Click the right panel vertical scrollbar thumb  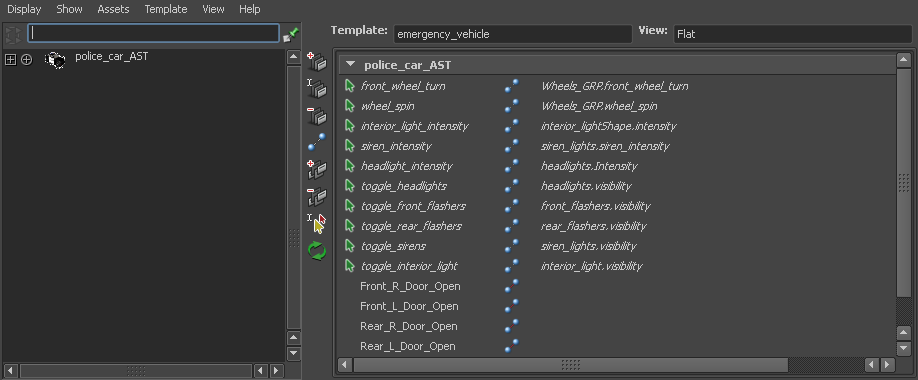(x=903, y=182)
